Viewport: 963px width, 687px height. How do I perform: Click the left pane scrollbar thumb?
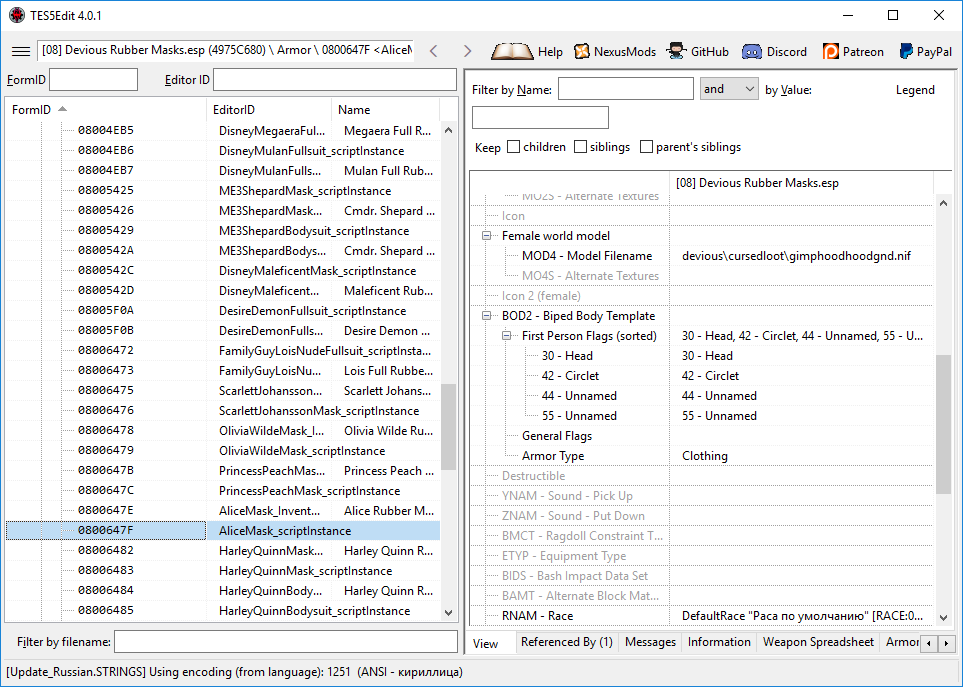(448, 427)
